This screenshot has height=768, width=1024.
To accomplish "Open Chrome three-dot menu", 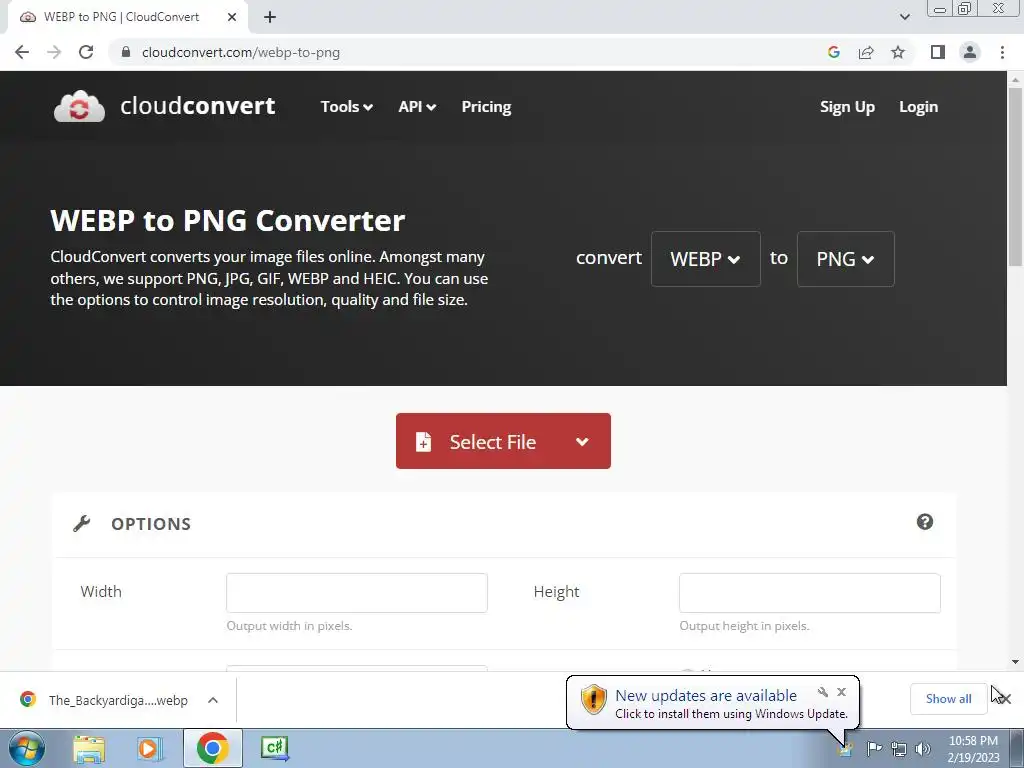I will (1002, 52).
